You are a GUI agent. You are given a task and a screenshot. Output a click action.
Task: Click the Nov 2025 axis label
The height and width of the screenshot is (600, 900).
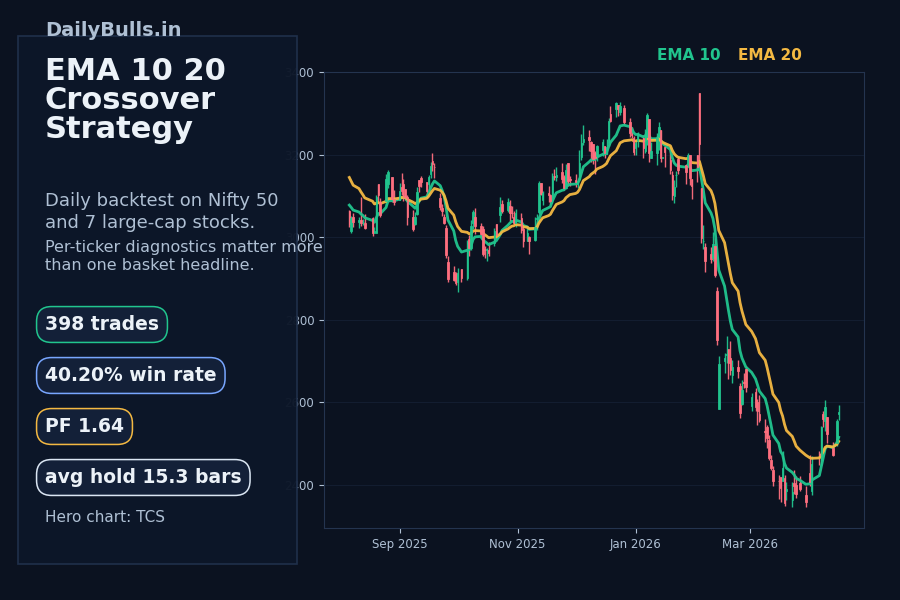pyautogui.click(x=517, y=544)
